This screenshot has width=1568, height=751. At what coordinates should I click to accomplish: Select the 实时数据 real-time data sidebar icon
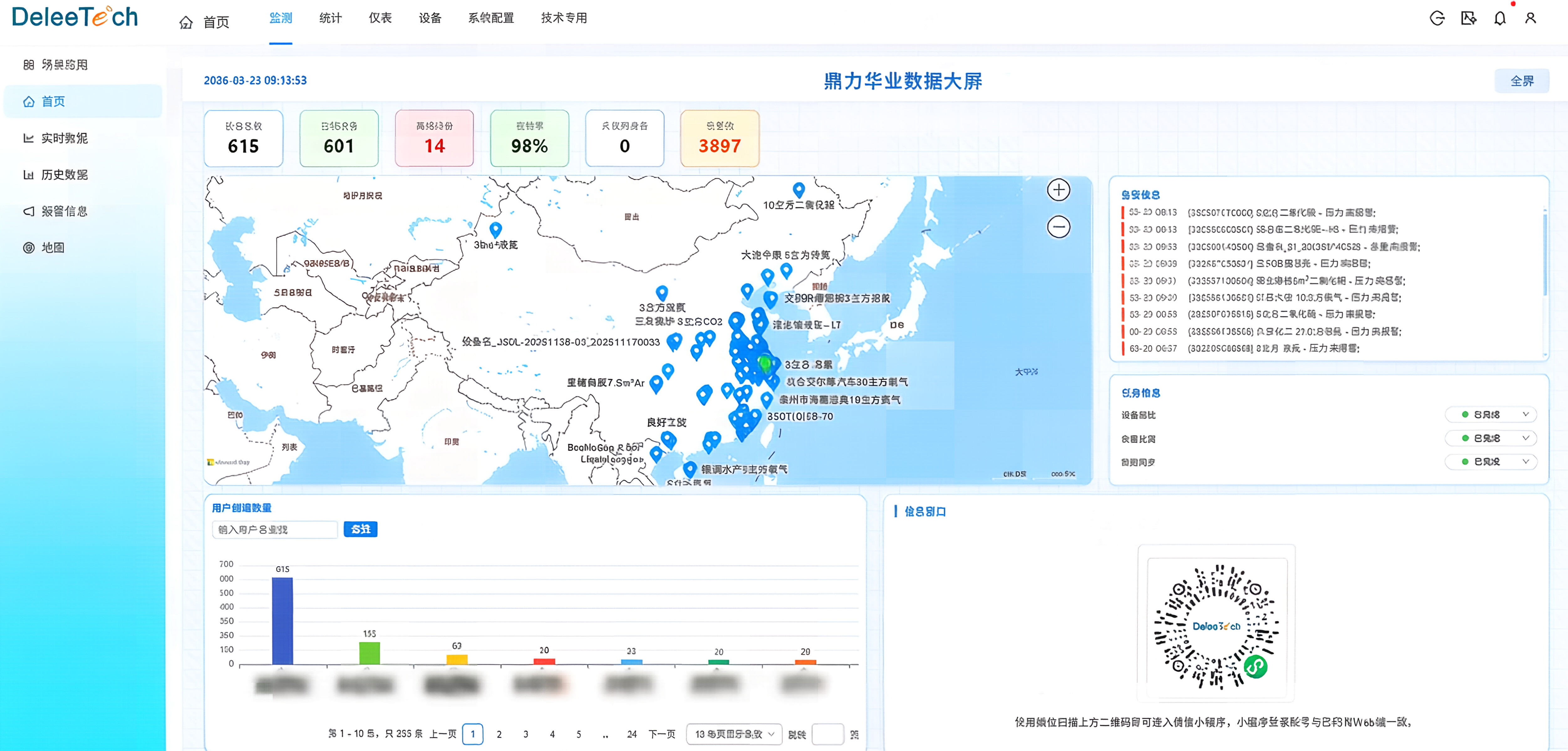[28, 138]
